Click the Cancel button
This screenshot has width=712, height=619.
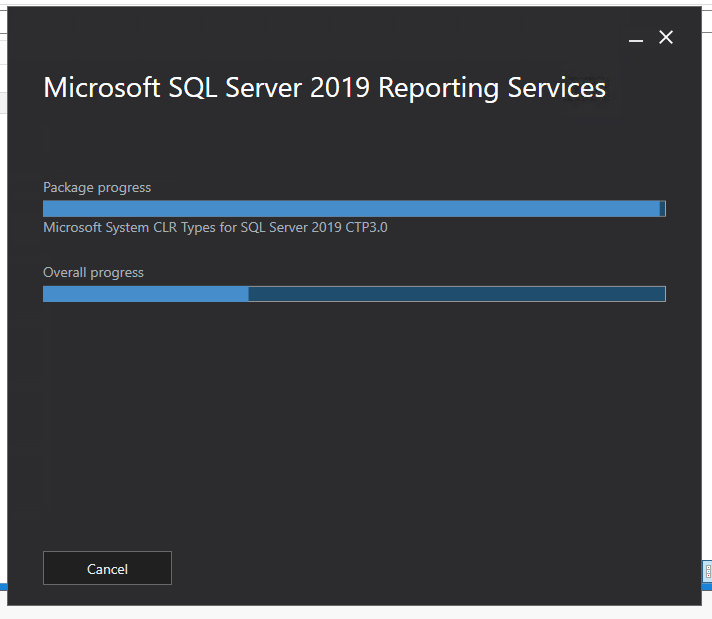coord(107,568)
